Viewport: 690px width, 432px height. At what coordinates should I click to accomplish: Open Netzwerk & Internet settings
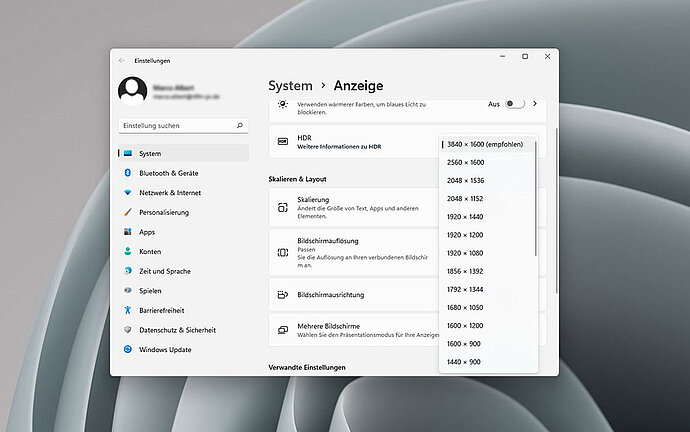[x=183, y=193]
